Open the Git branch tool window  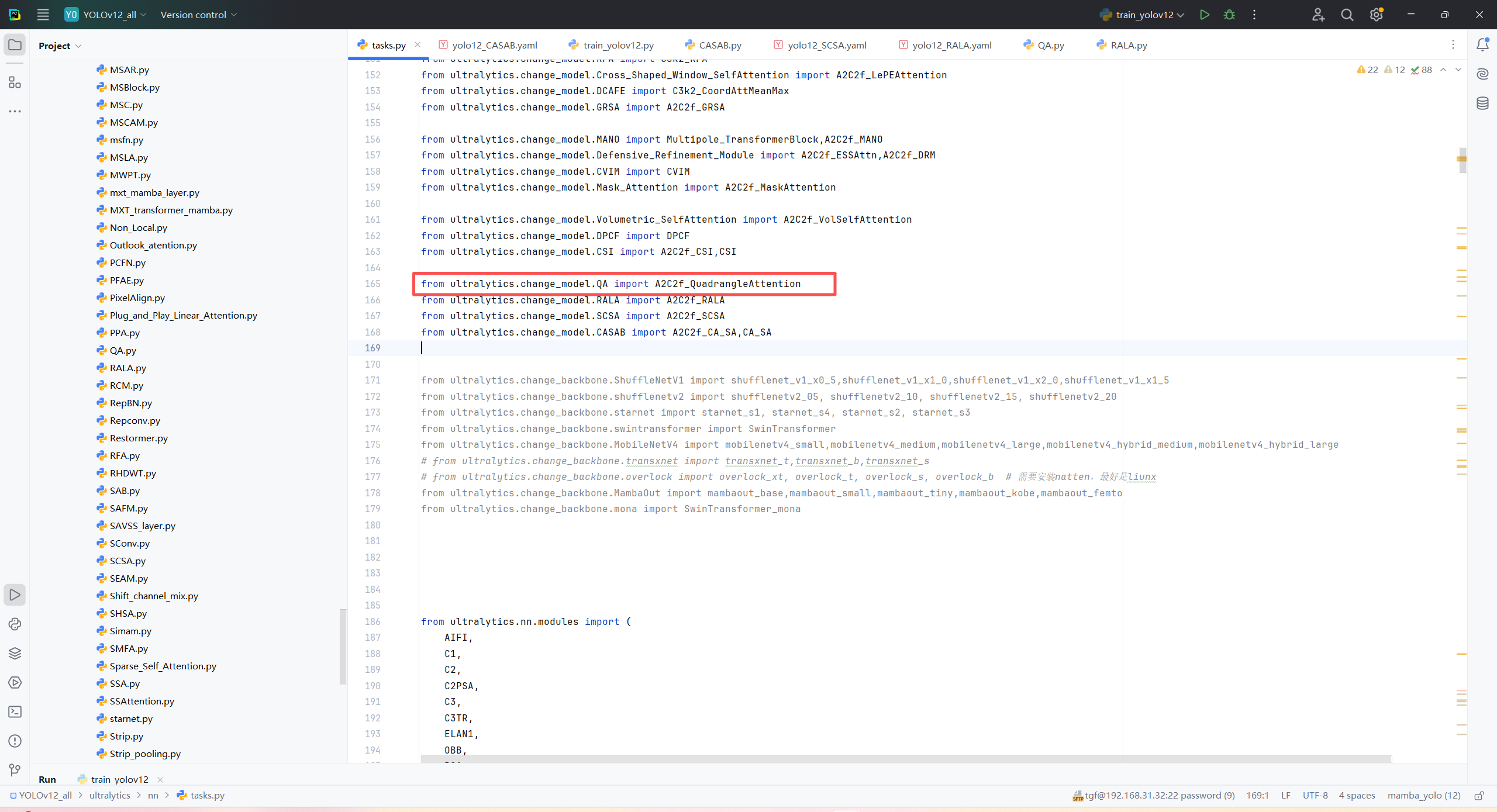15,770
